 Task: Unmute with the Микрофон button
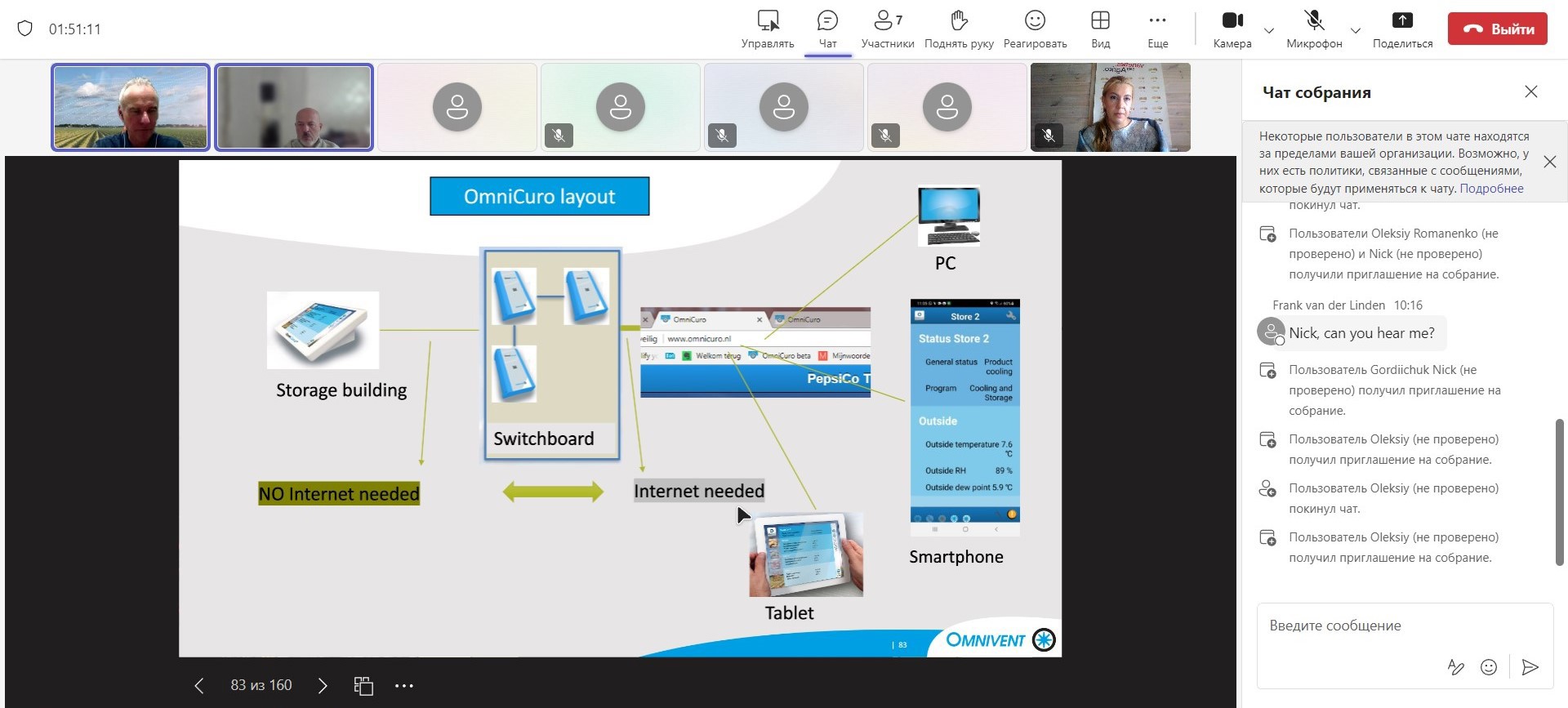[1313, 29]
